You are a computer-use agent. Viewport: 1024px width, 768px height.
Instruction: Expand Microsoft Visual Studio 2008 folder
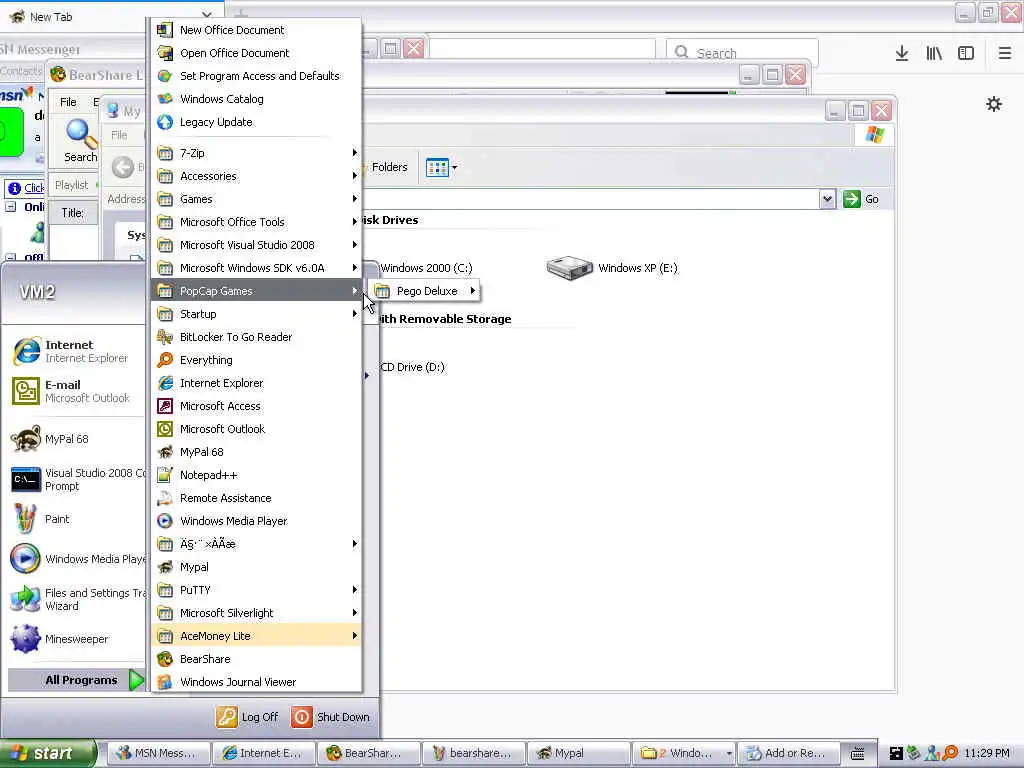pos(256,245)
